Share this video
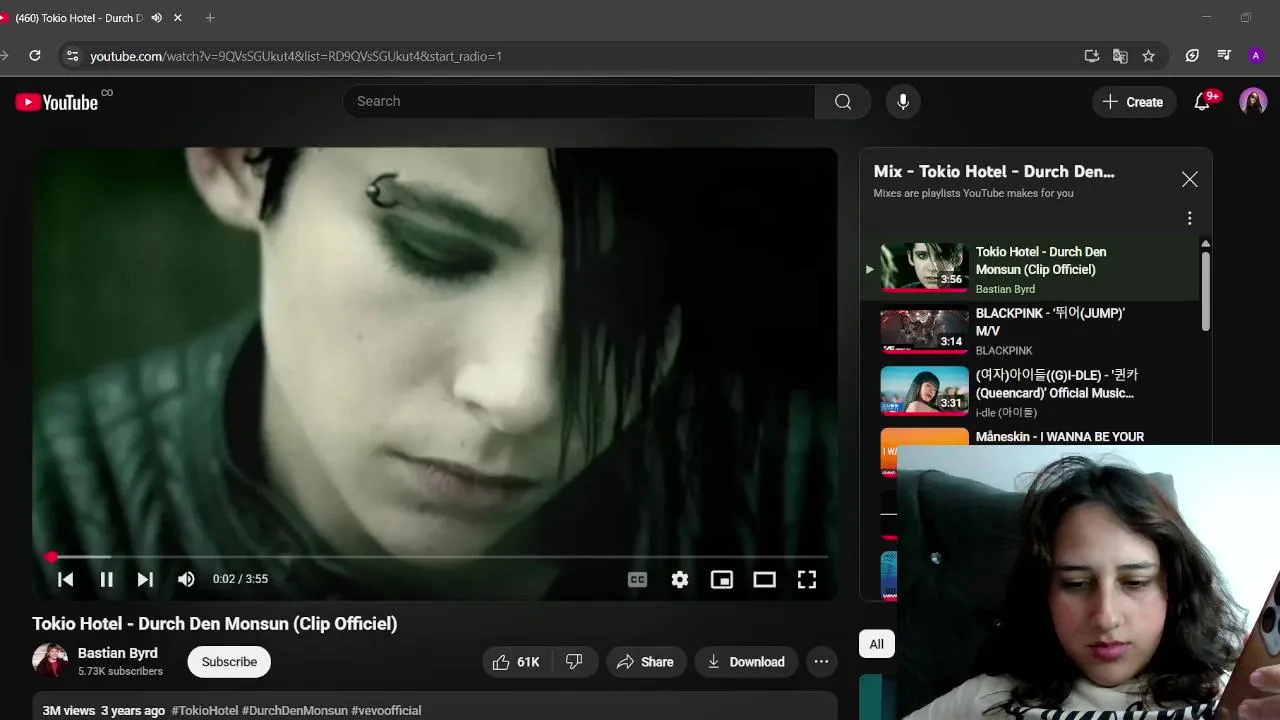This screenshot has width=1280, height=720. pos(645,662)
